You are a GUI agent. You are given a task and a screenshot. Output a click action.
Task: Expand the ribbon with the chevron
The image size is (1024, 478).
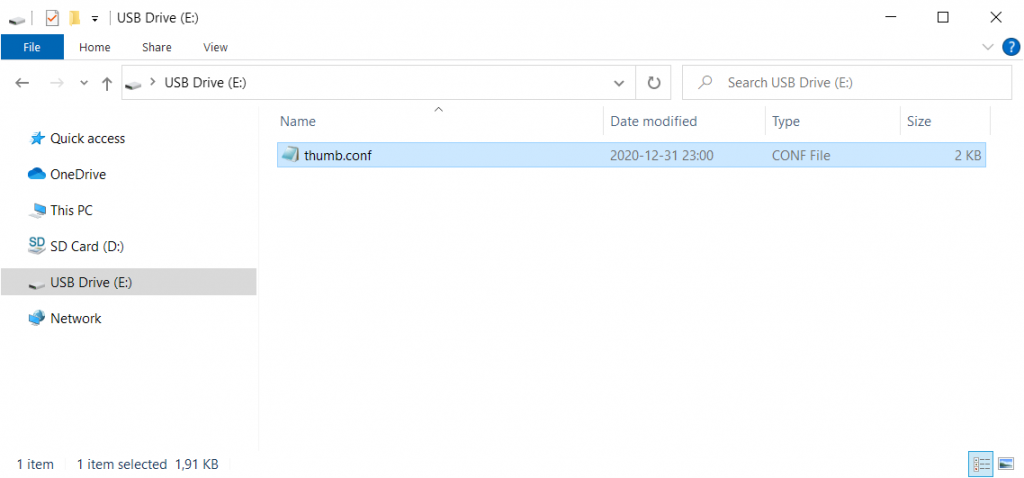coord(987,46)
